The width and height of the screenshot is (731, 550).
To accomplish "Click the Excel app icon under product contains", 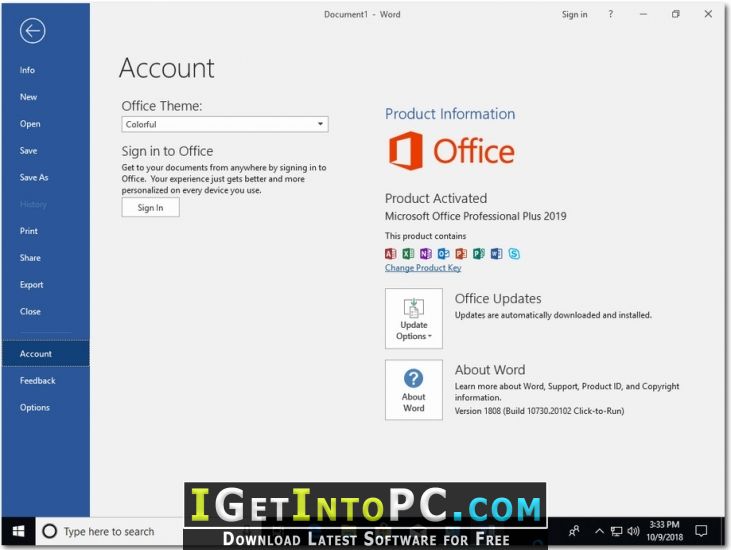I will tap(408, 254).
